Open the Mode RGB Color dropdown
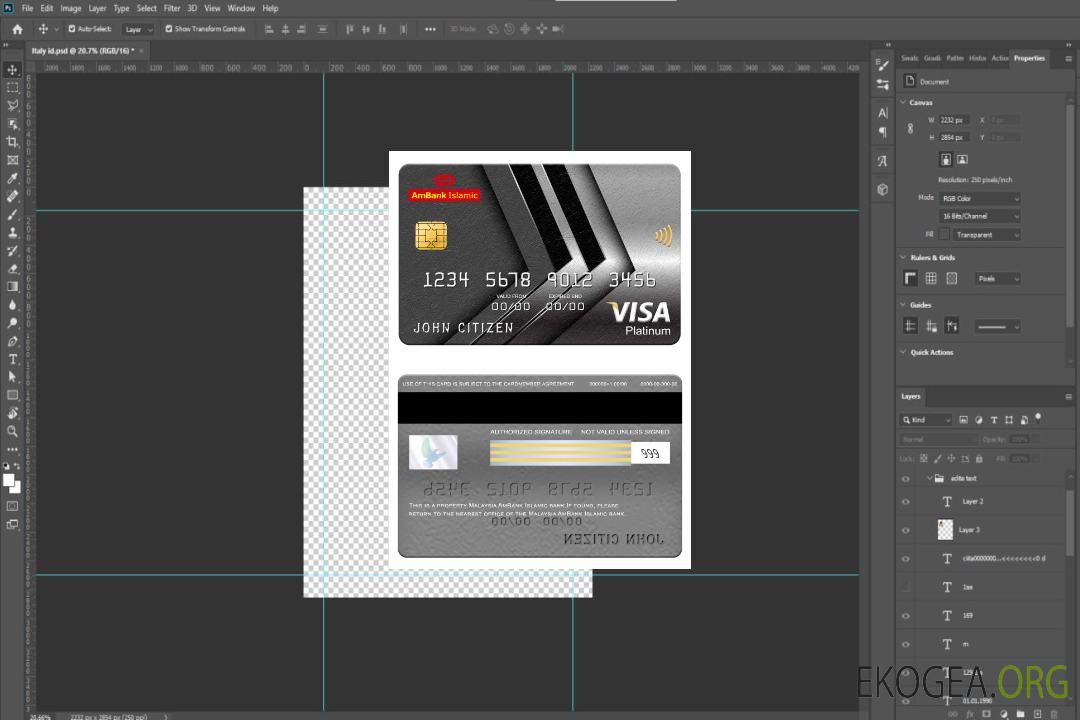This screenshot has width=1080, height=720. coord(980,198)
